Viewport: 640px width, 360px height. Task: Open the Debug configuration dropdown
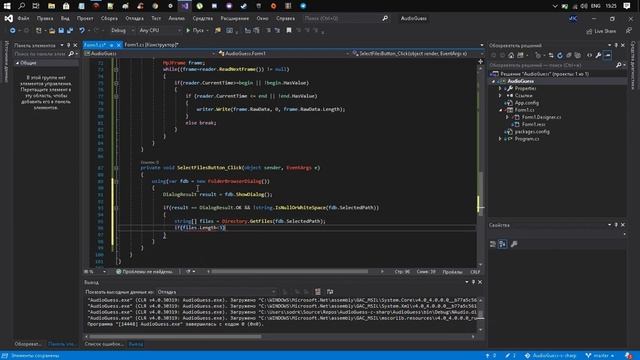pos(122,31)
